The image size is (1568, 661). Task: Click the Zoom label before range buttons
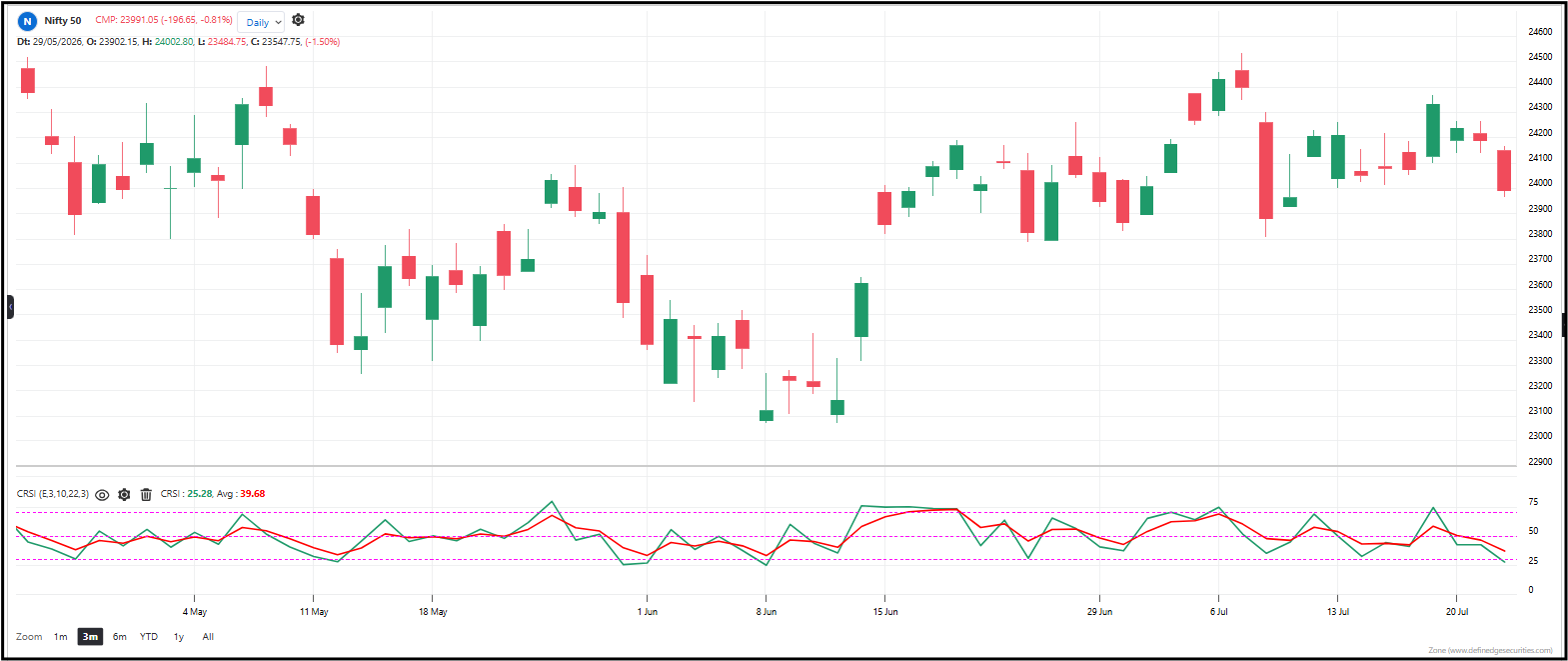tap(29, 637)
